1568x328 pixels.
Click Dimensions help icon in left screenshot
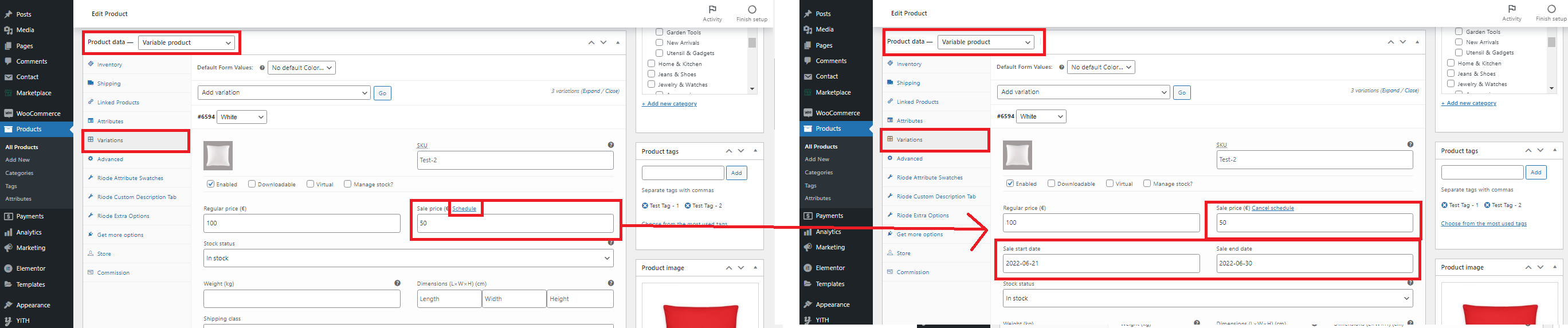point(610,283)
